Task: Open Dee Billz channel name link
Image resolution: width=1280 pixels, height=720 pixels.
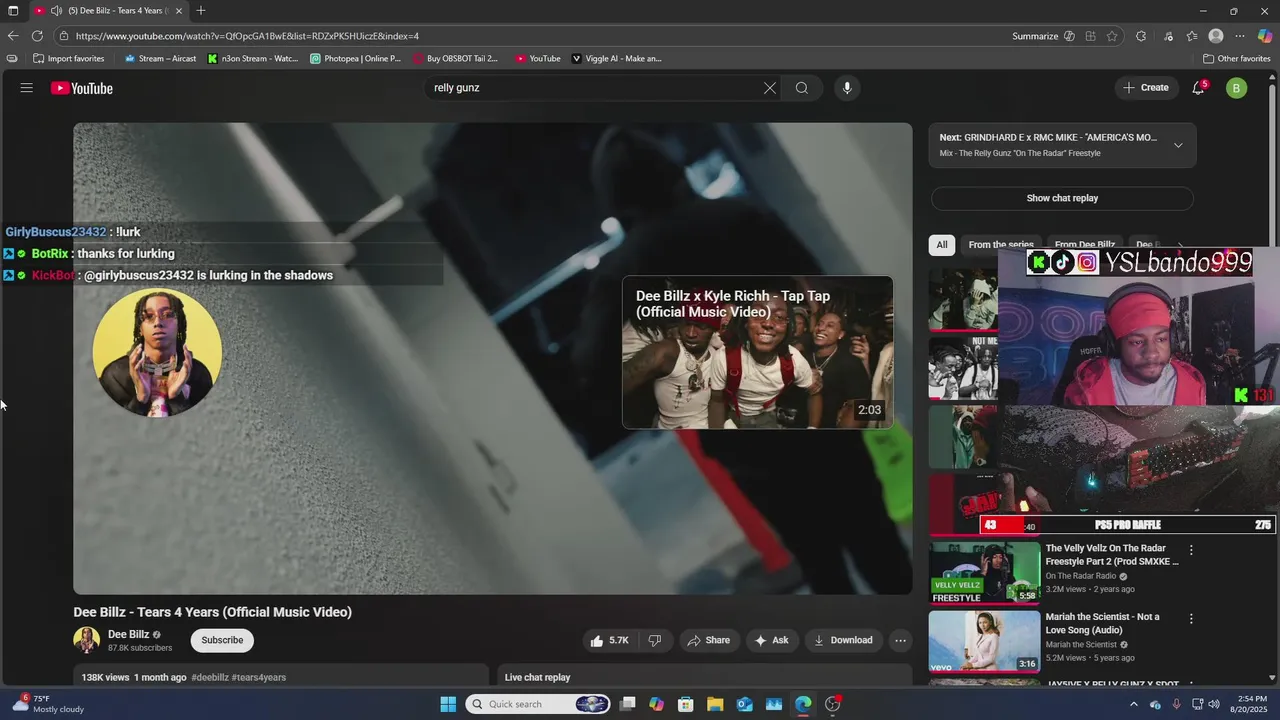Action: click(128, 634)
